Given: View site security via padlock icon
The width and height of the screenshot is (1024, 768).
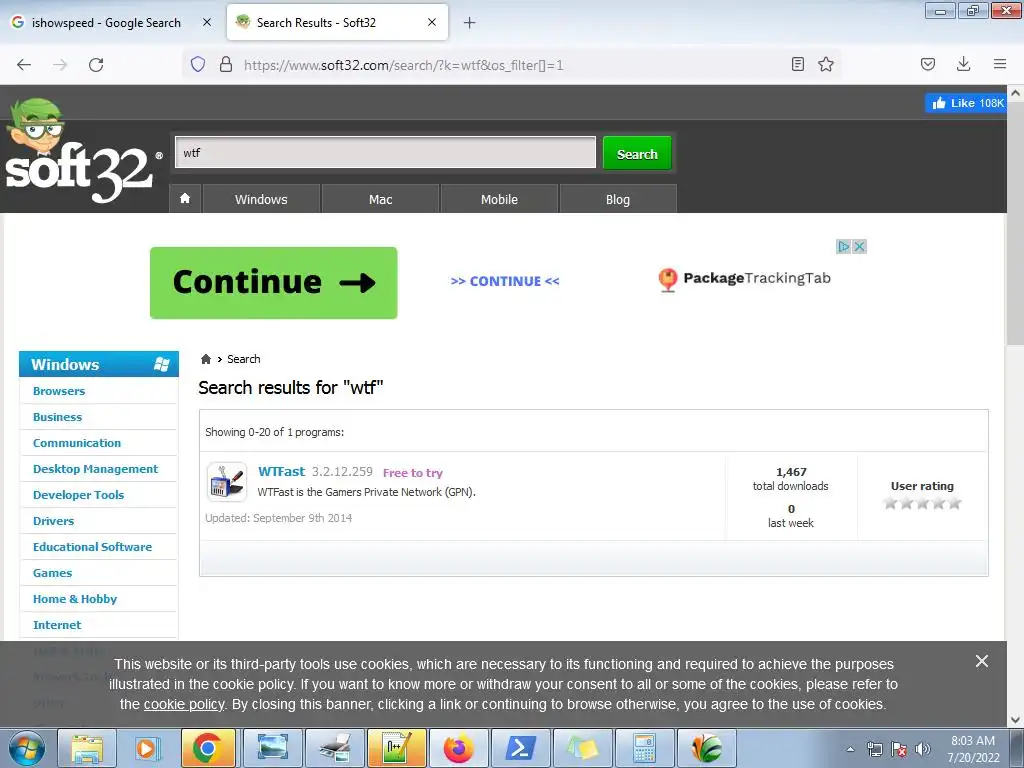Looking at the screenshot, I should pos(226,64).
